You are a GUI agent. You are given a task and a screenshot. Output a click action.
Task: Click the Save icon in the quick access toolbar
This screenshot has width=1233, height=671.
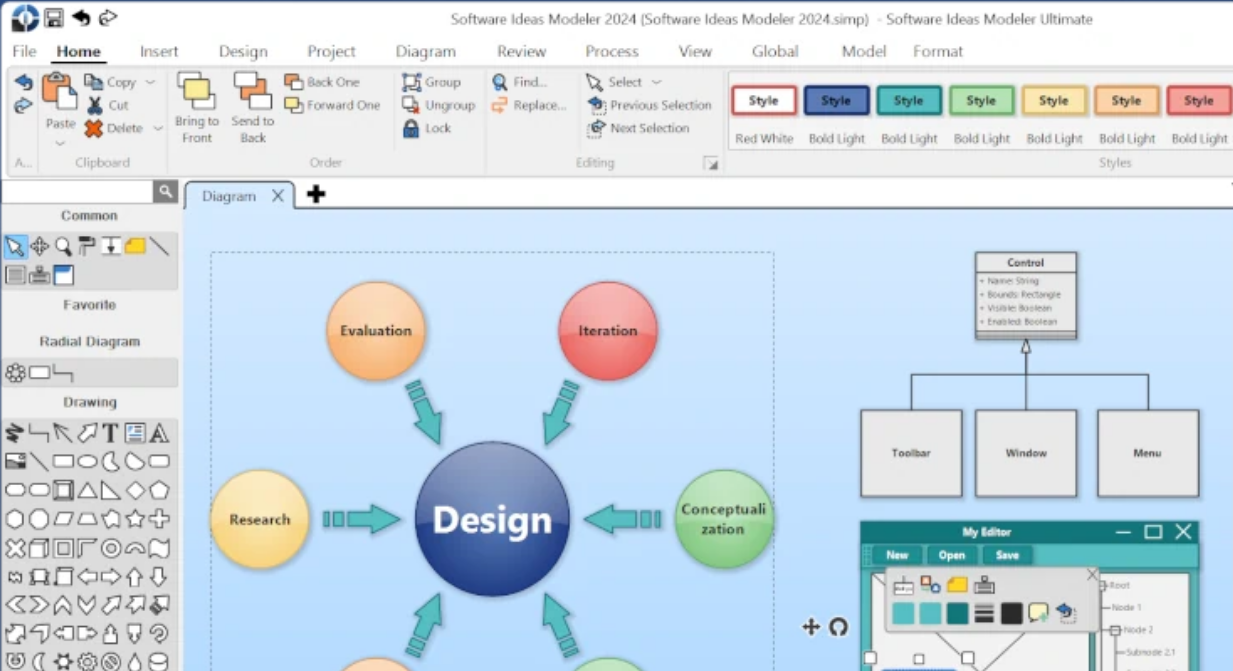[x=53, y=16]
